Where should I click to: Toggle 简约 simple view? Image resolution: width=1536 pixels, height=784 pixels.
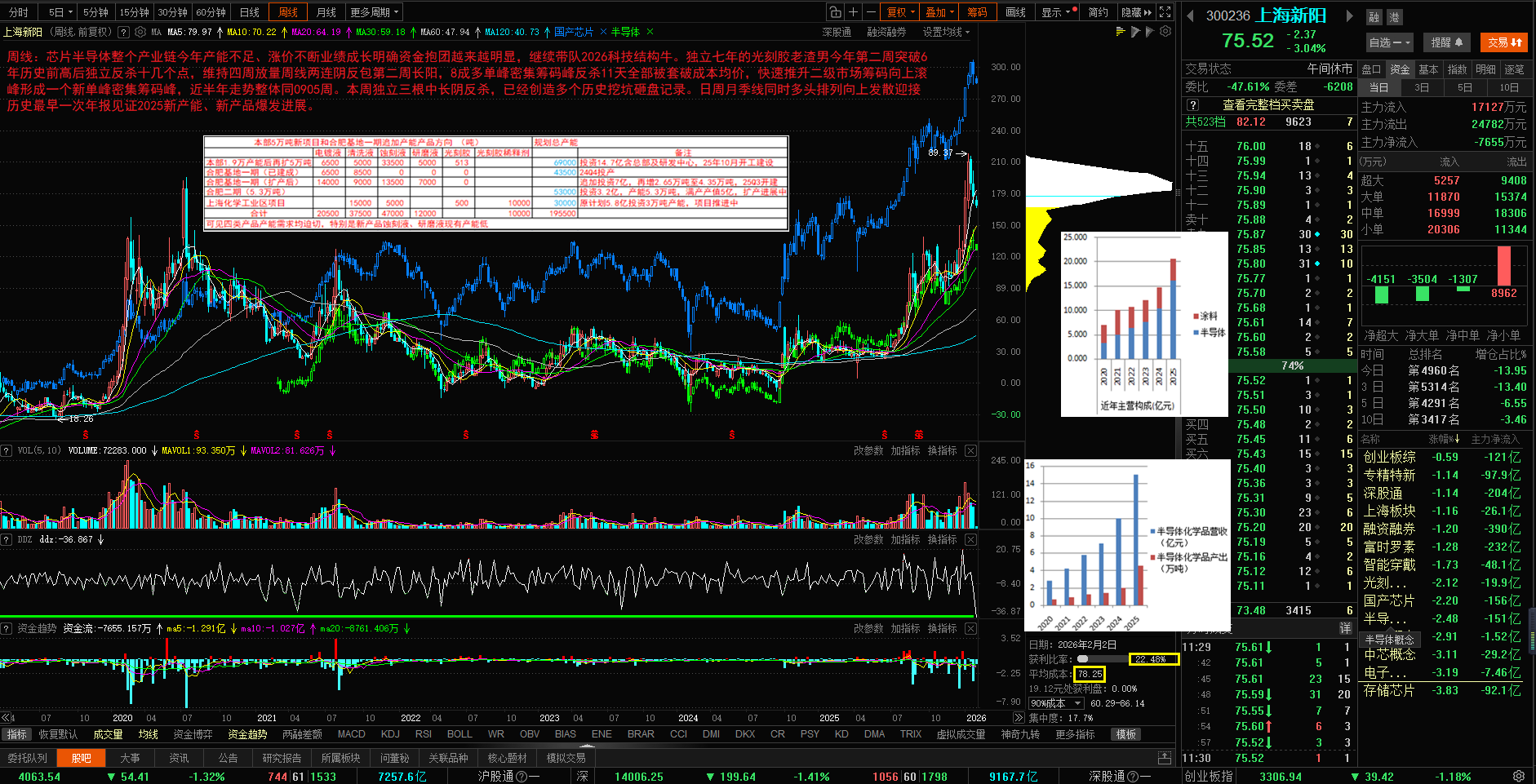click(x=1099, y=12)
